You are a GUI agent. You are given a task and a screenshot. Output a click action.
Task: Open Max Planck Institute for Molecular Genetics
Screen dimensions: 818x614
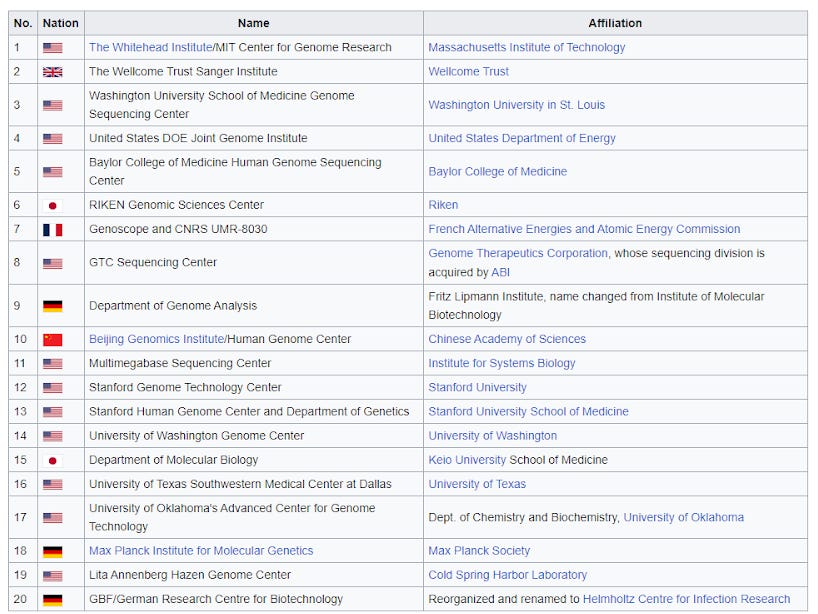point(201,551)
